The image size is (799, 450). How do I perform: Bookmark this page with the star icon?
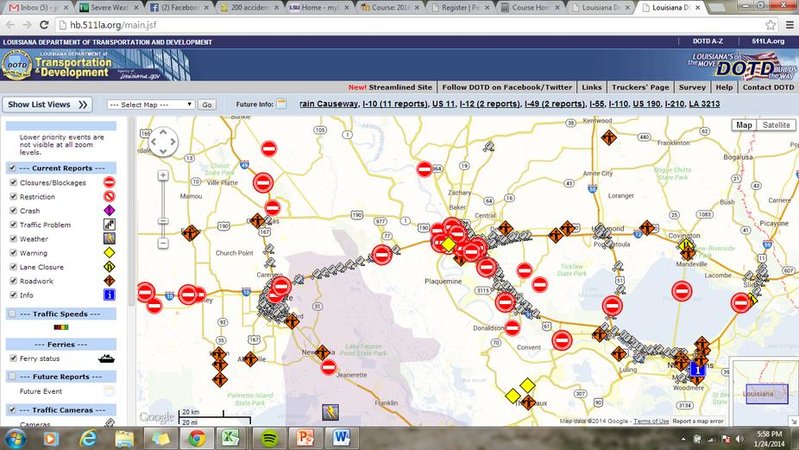[x=770, y=25]
